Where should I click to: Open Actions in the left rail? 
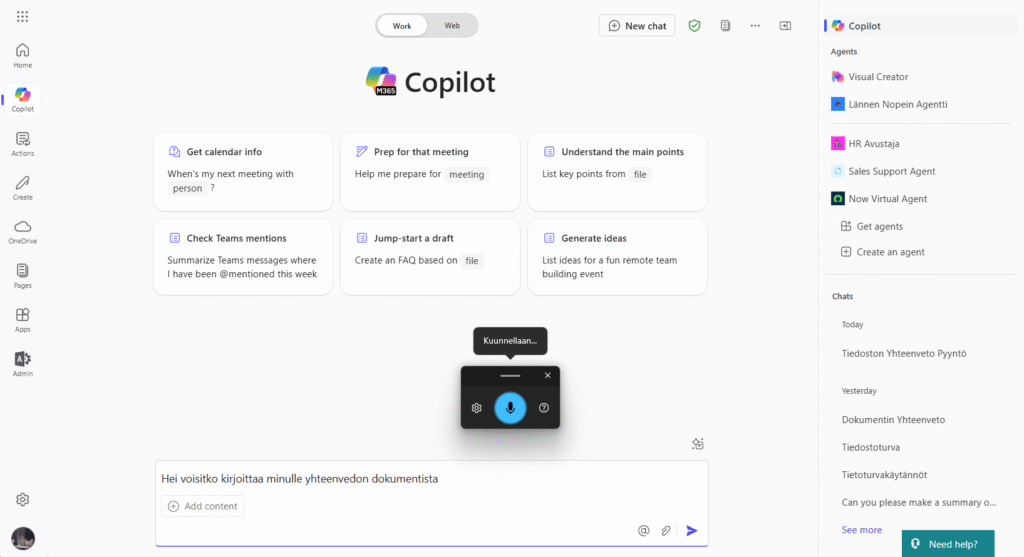tap(22, 144)
